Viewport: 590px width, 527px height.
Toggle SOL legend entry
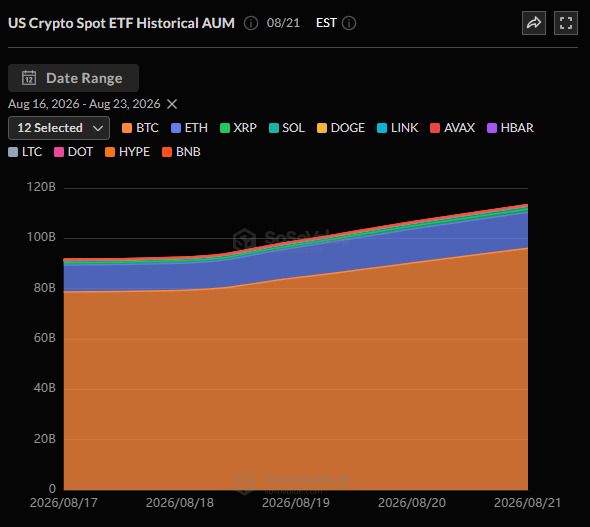tap(287, 128)
